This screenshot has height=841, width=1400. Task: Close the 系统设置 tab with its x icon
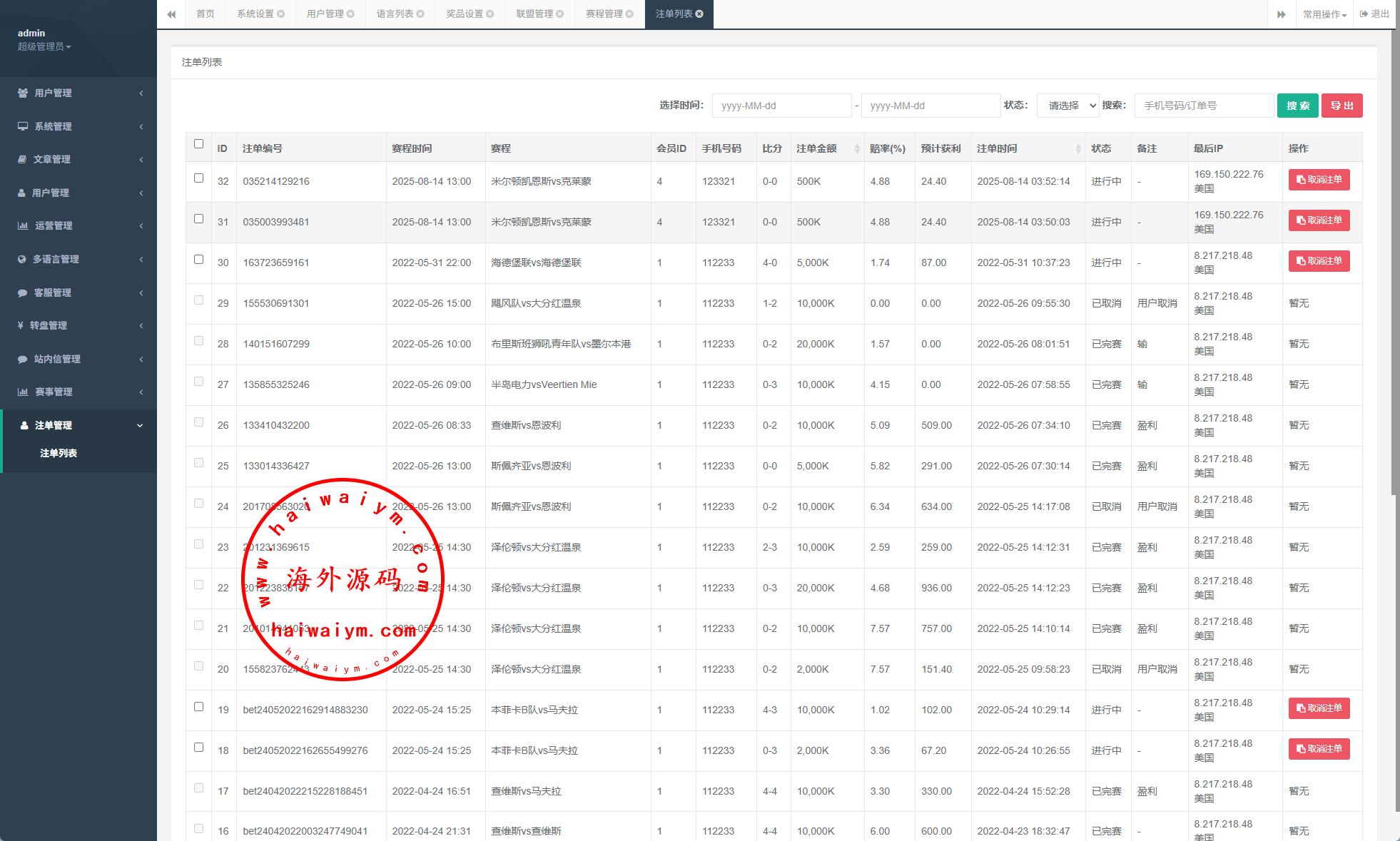click(x=281, y=14)
